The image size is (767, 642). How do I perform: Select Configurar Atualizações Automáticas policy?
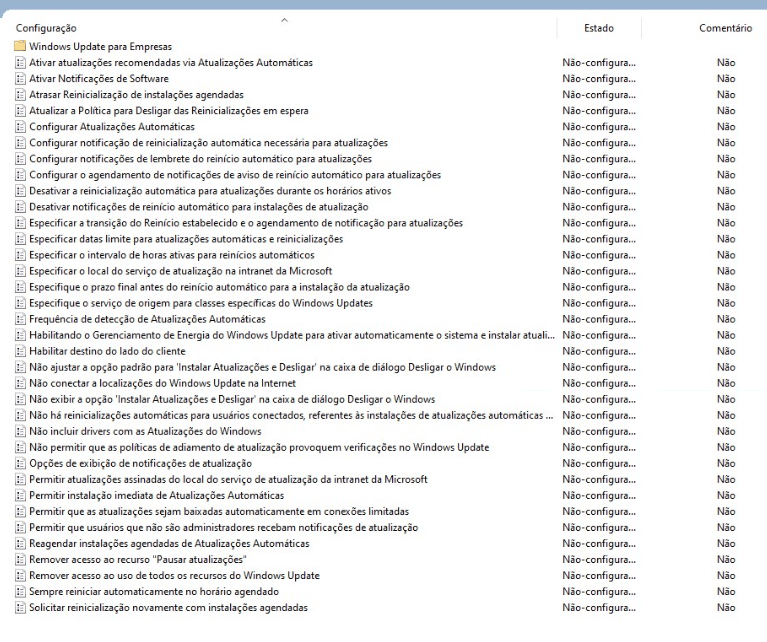click(x=112, y=127)
